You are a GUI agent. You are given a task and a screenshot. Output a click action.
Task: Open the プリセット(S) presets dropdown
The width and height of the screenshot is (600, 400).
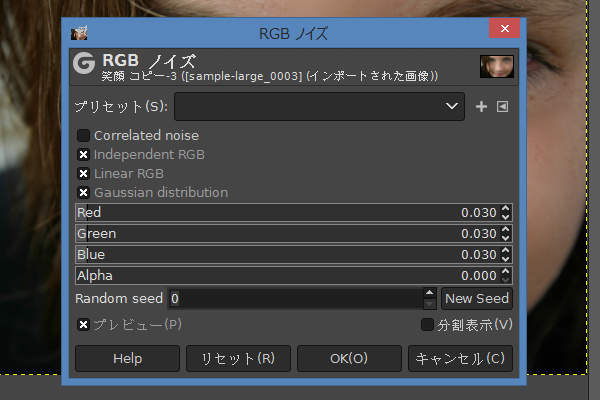[320, 106]
